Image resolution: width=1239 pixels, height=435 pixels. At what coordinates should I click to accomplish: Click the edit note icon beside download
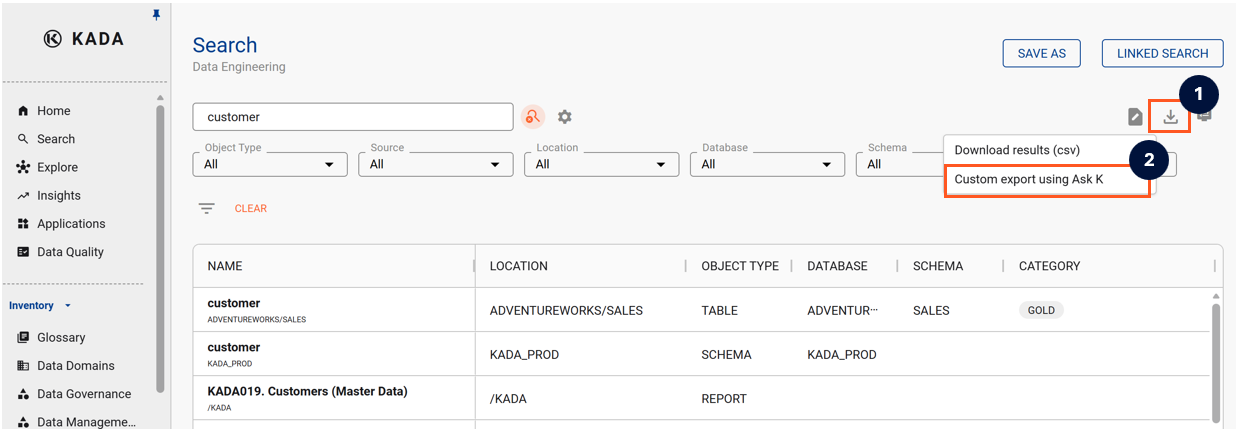[x=1135, y=117]
